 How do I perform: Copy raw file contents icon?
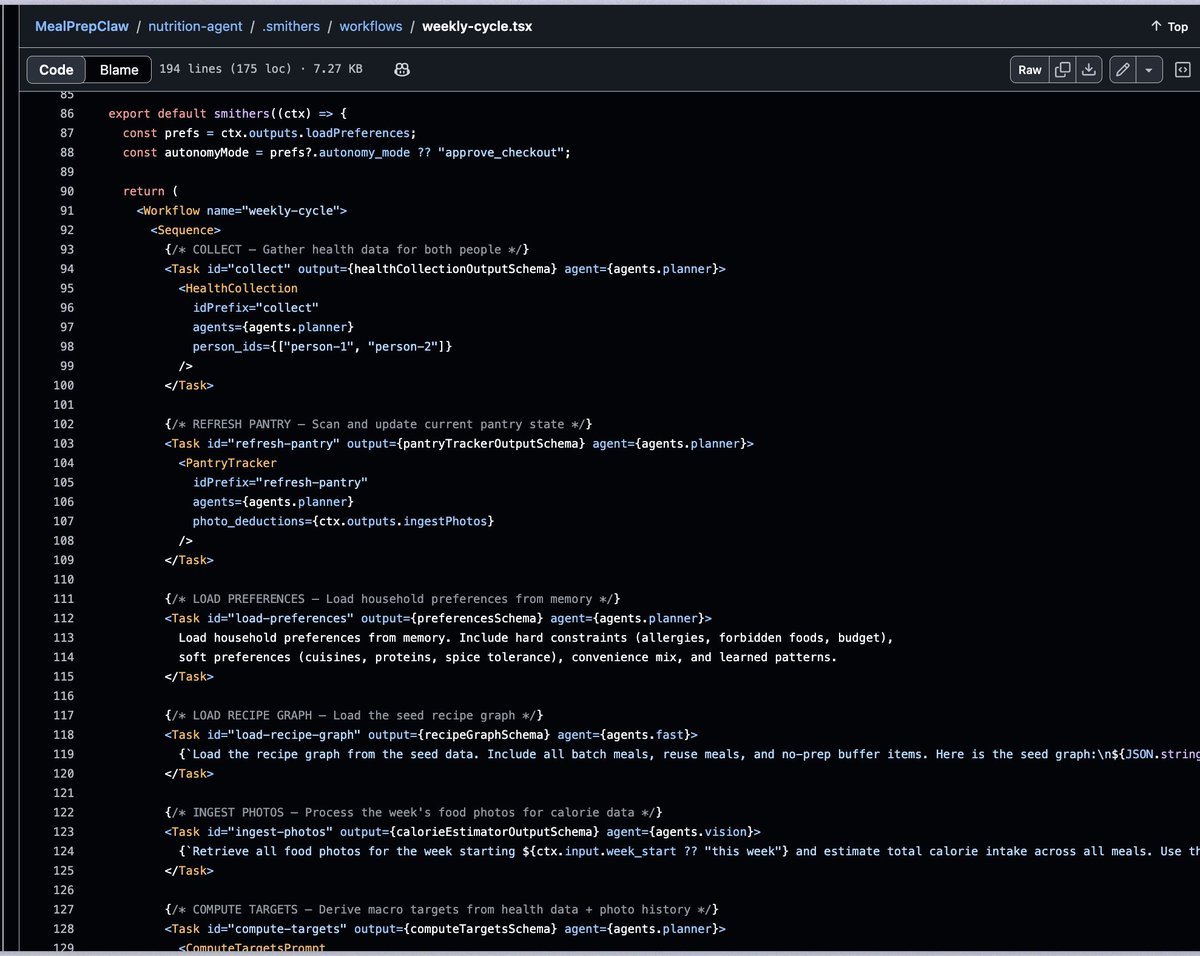(x=1063, y=69)
